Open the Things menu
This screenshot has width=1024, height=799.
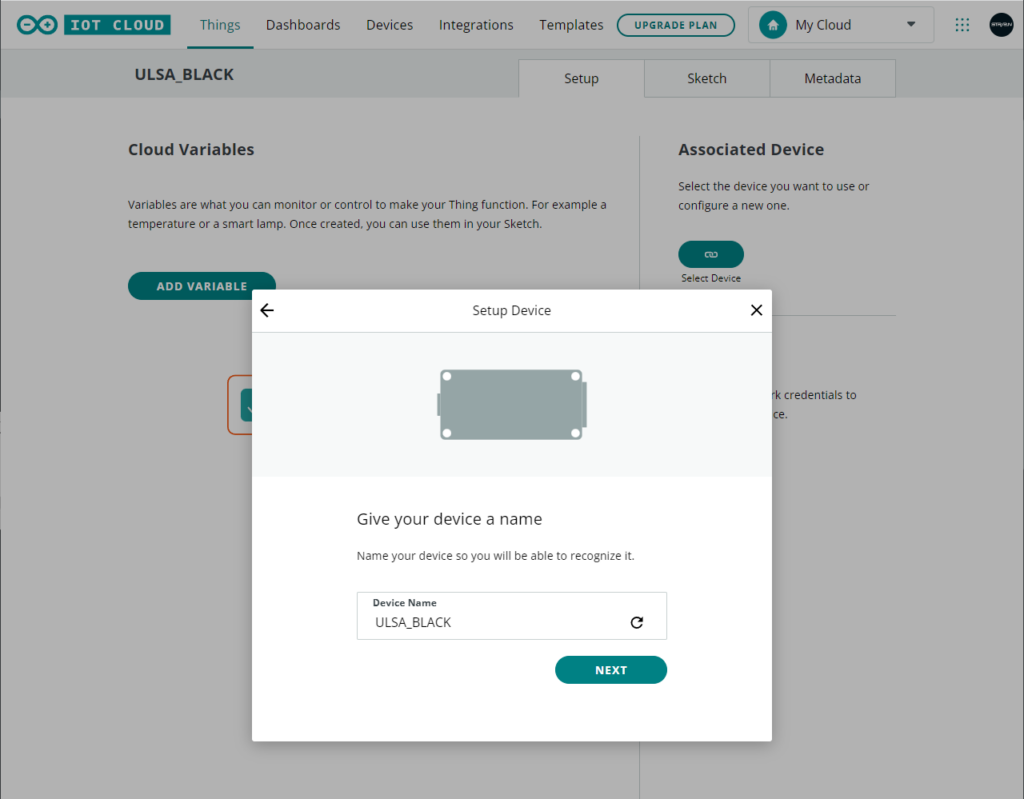219,25
